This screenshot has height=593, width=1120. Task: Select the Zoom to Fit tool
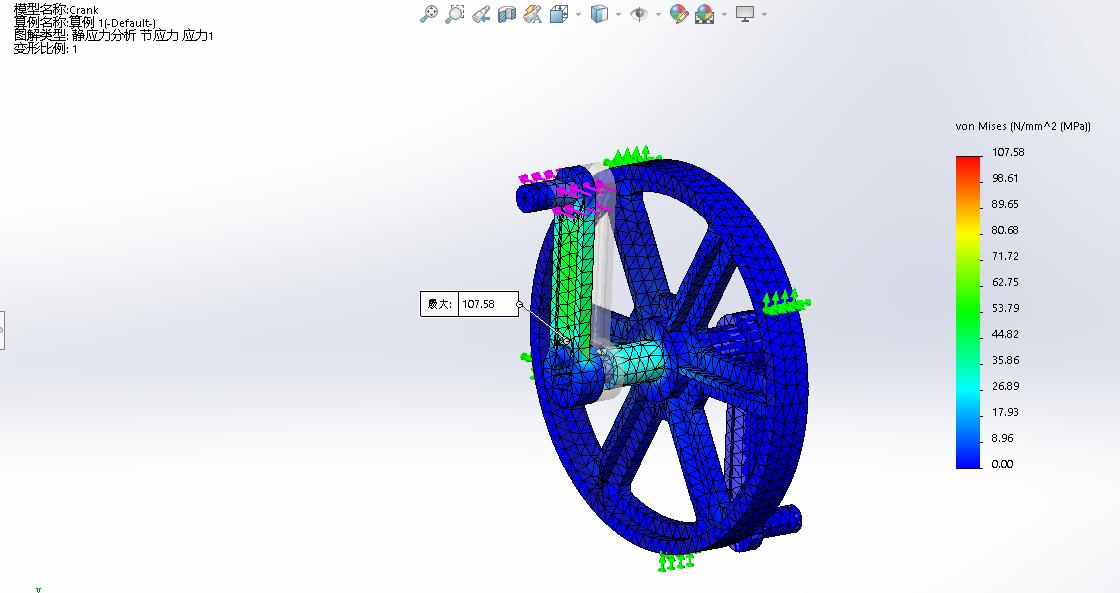(x=430, y=14)
